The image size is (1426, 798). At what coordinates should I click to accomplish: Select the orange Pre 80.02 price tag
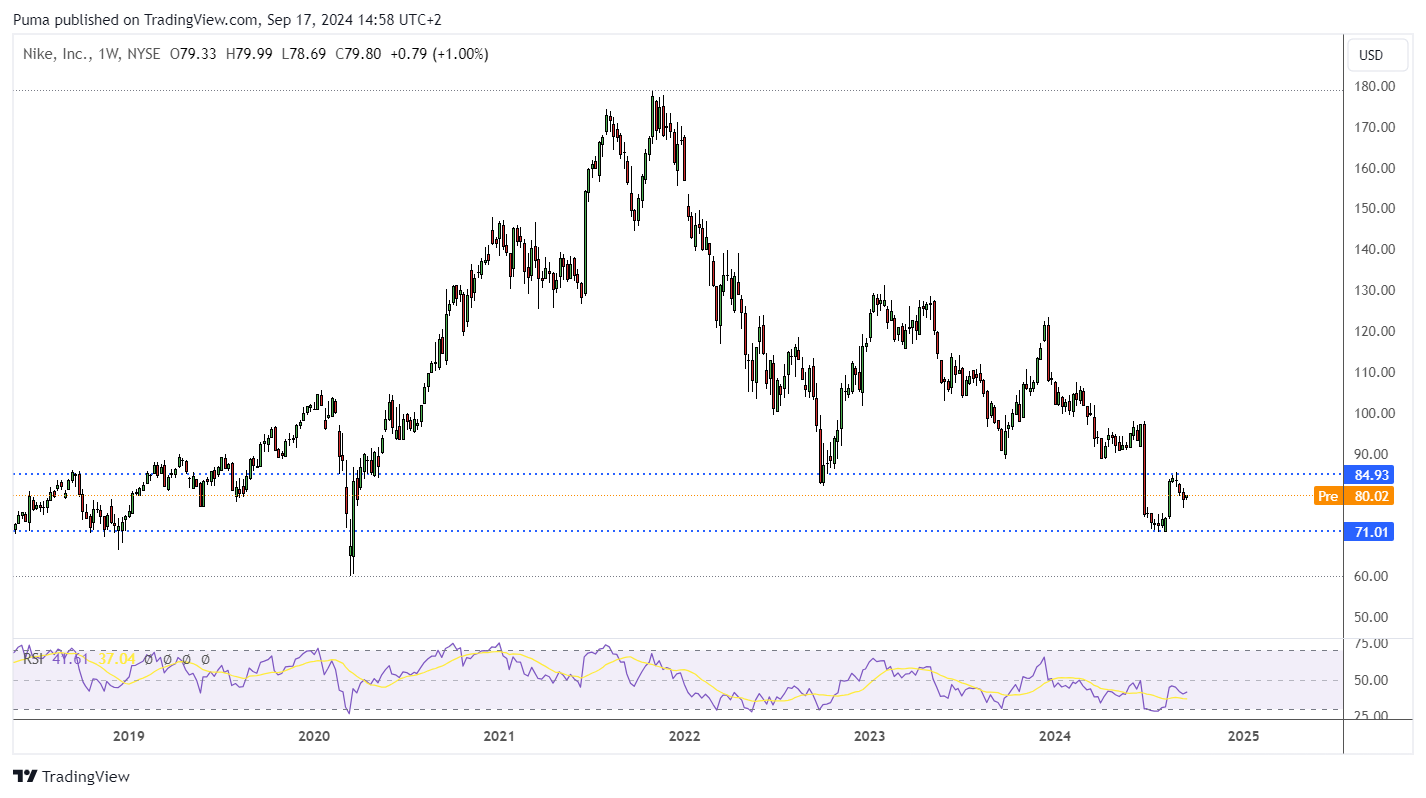pyautogui.click(x=1353, y=496)
